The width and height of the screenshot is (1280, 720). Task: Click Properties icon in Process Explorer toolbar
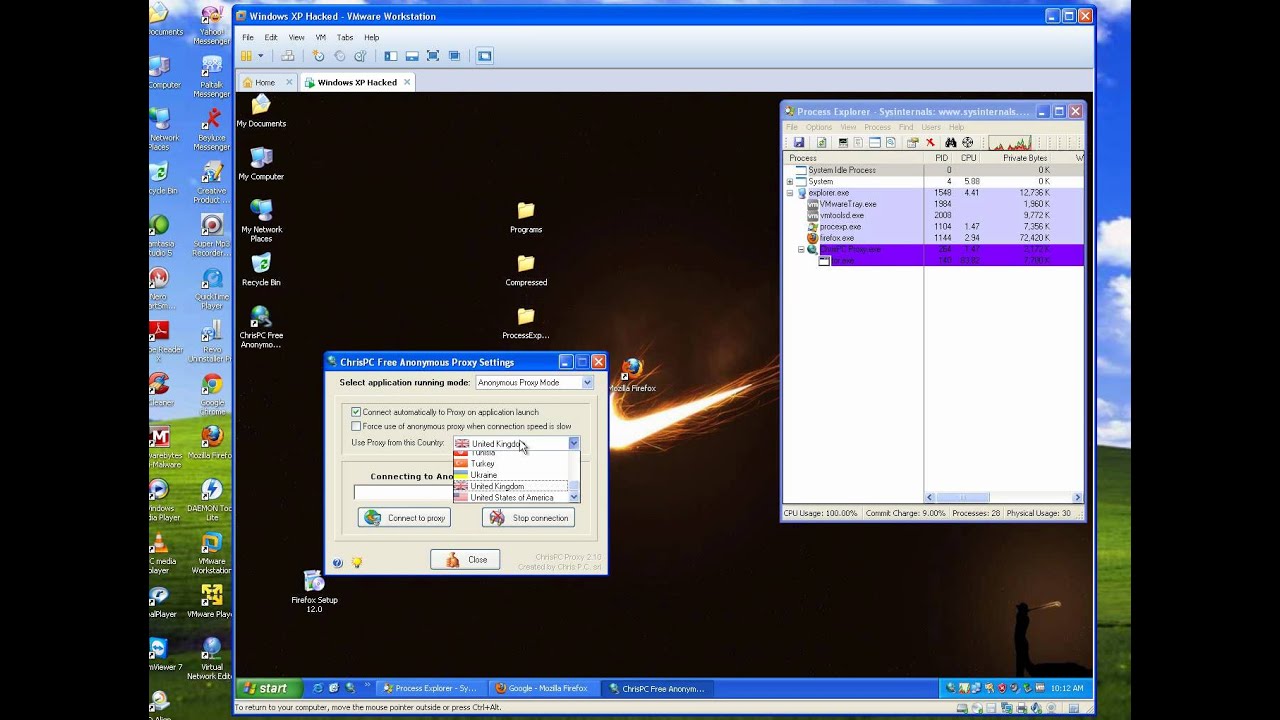[x=913, y=142]
